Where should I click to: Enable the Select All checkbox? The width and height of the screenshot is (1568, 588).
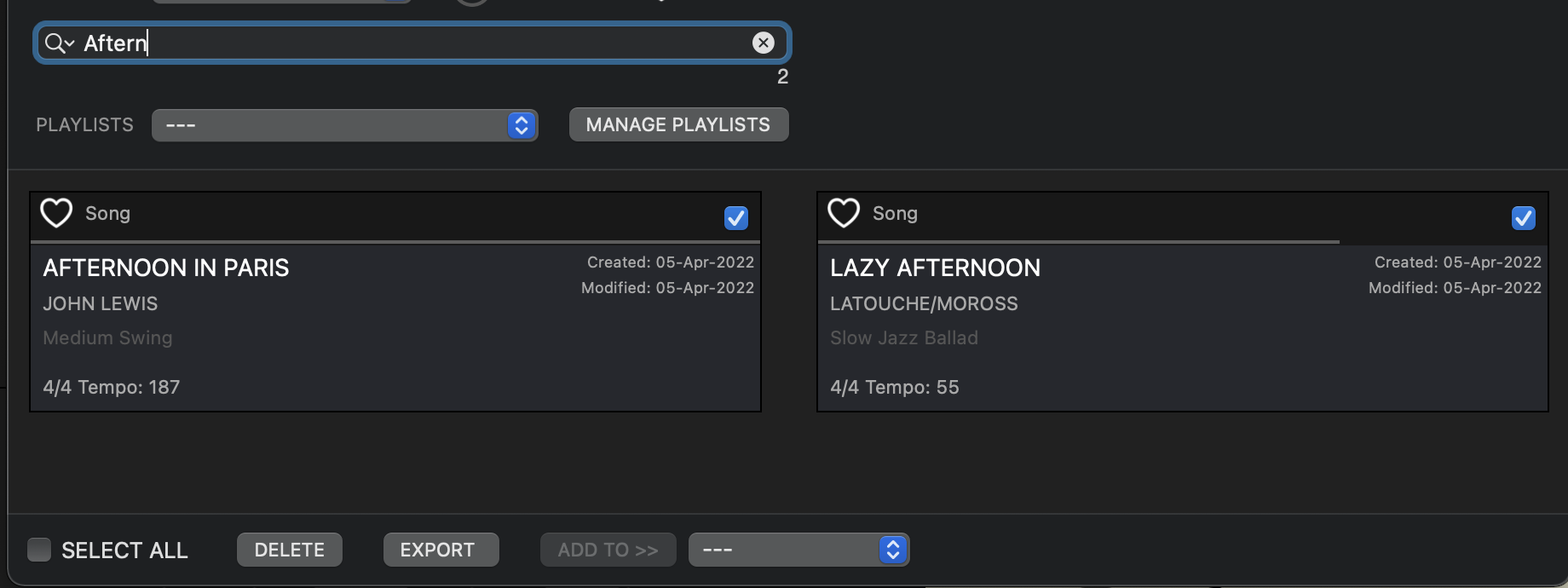point(39,550)
